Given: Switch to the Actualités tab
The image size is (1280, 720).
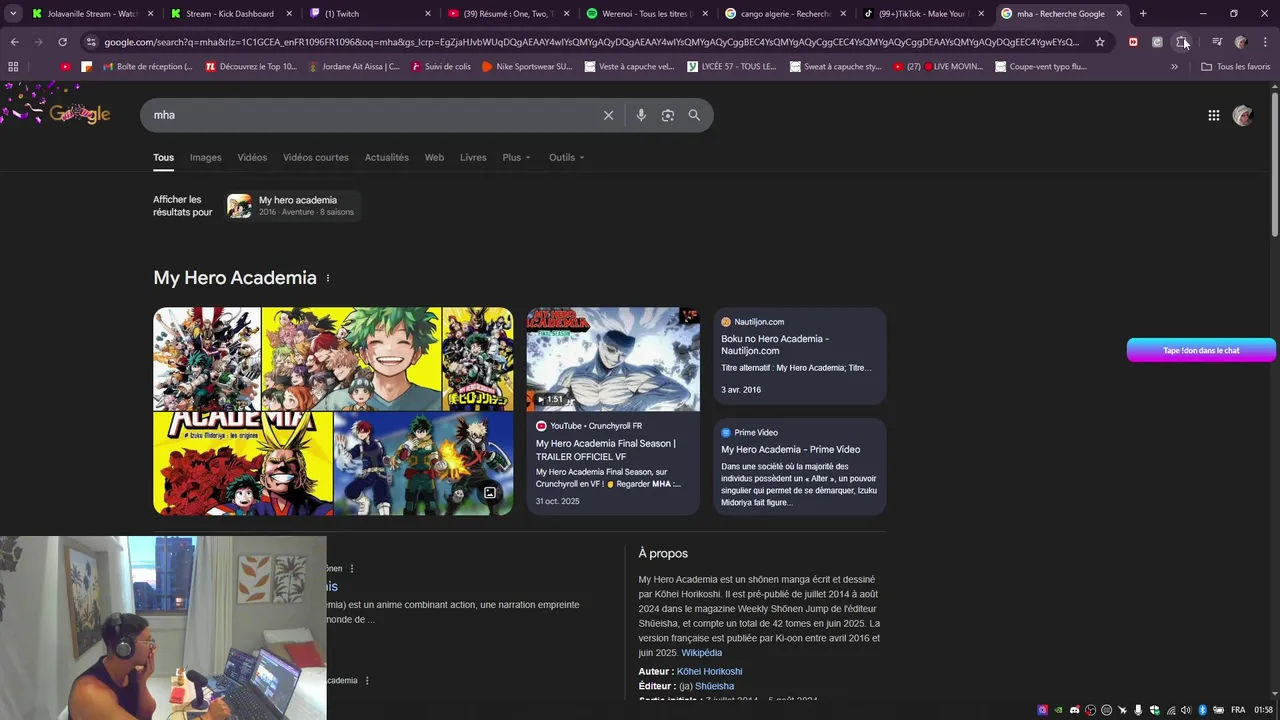Looking at the screenshot, I should (387, 157).
